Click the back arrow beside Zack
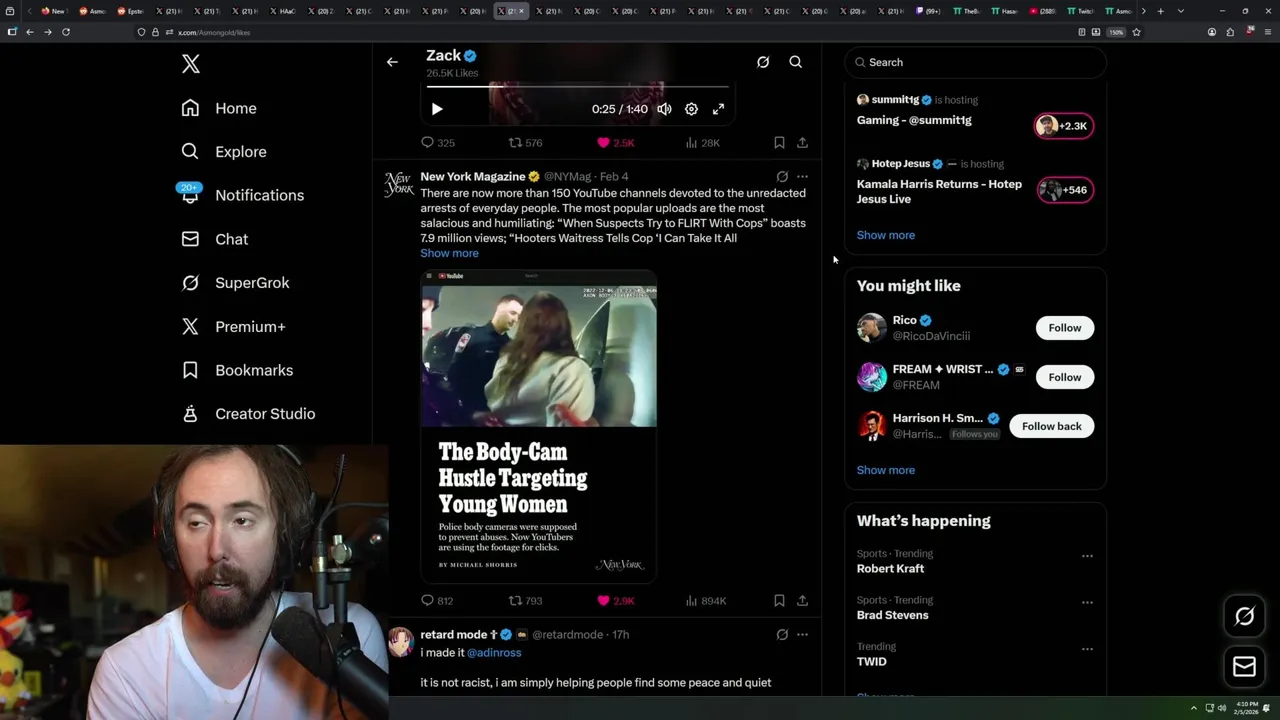The width and height of the screenshot is (1280, 720). (392, 62)
